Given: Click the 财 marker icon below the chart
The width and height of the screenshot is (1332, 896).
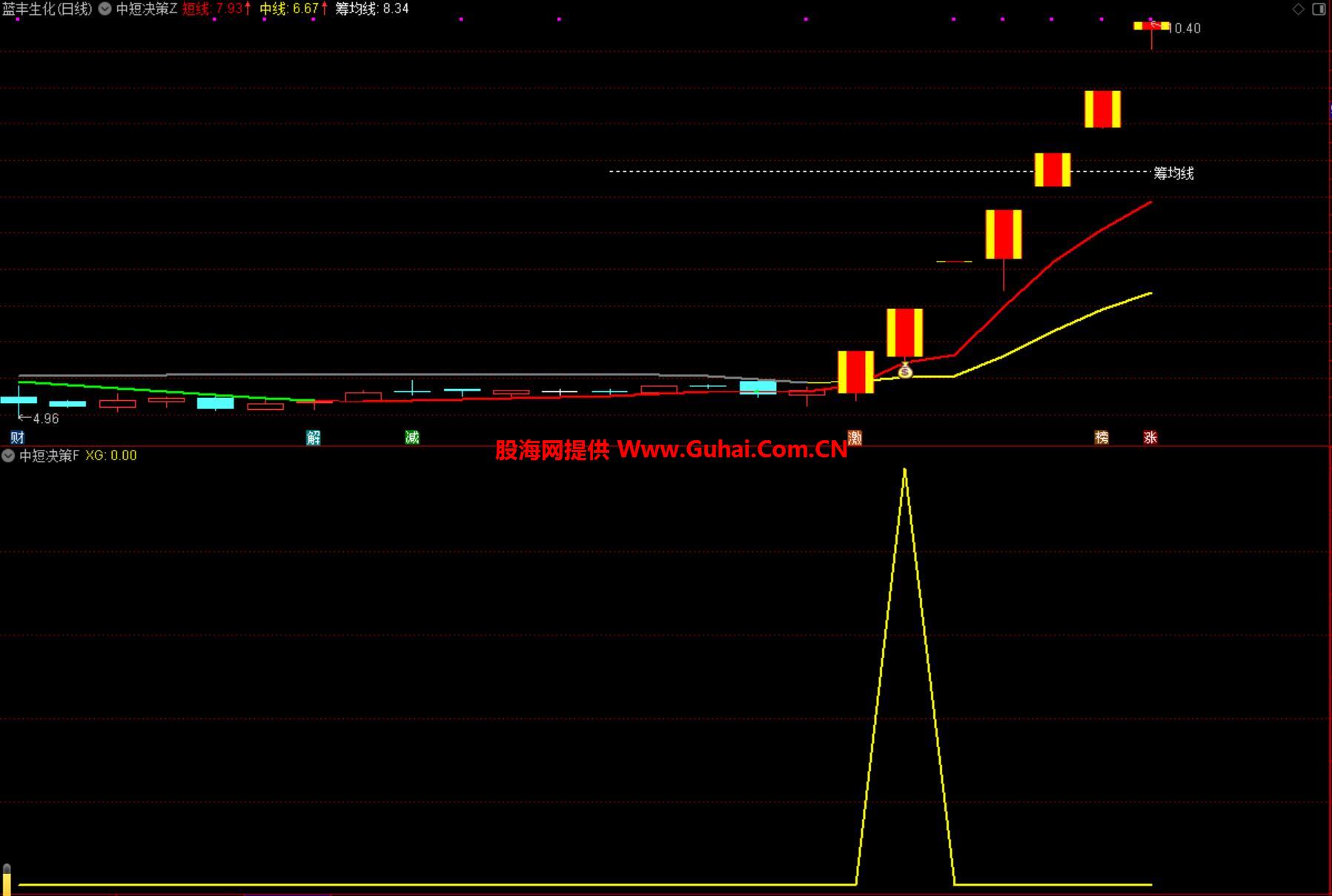Looking at the screenshot, I should click(17, 437).
